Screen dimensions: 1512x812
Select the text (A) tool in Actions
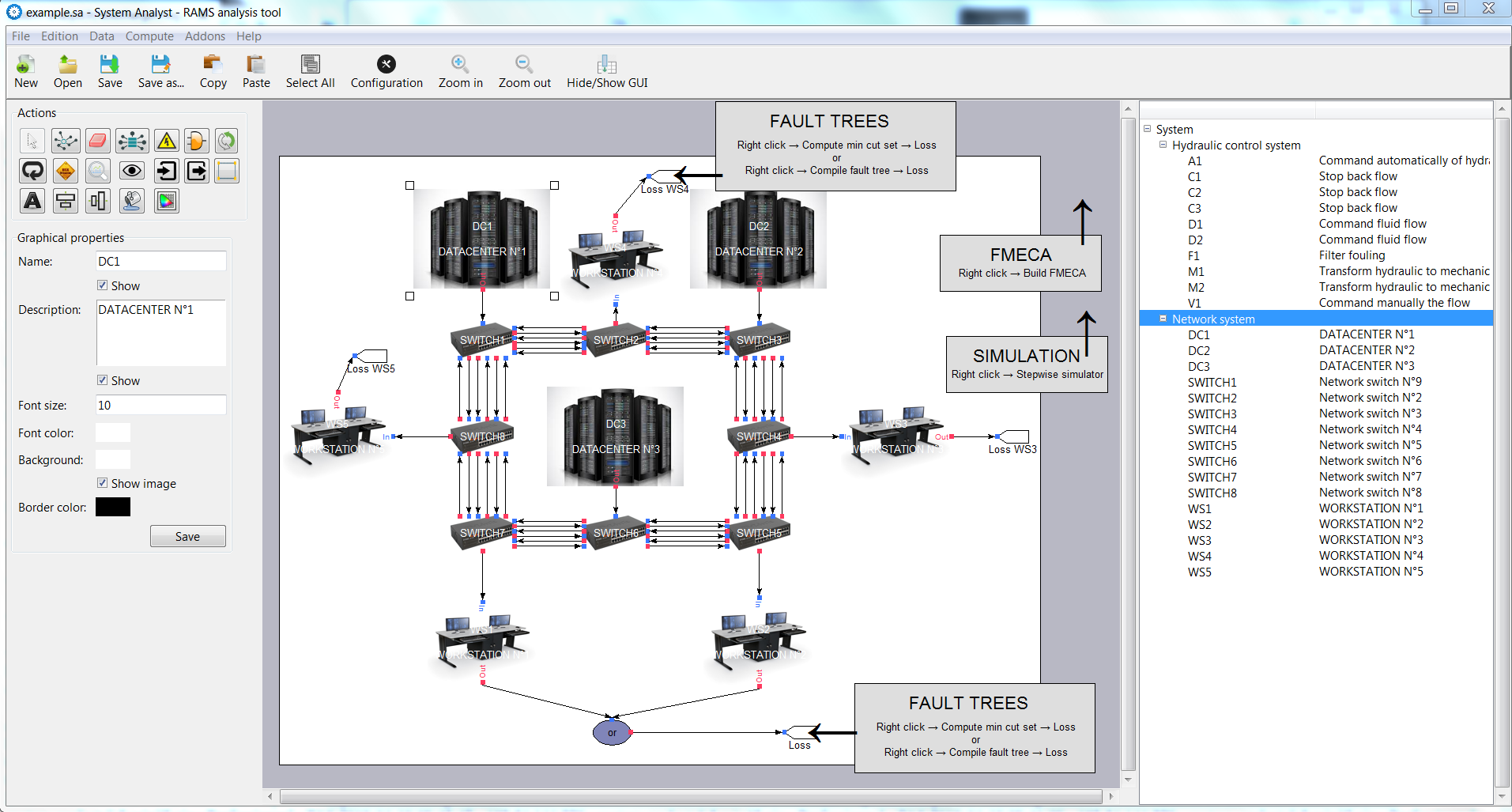(32, 201)
